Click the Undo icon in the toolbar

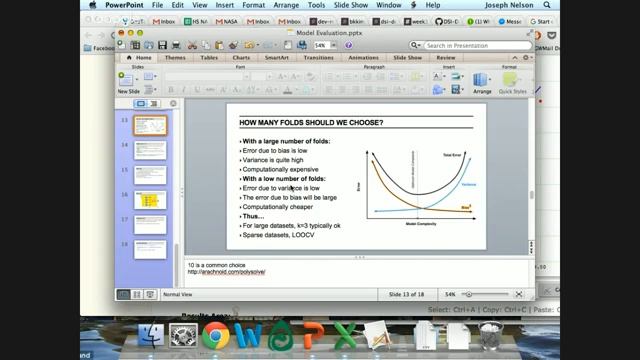point(249,45)
